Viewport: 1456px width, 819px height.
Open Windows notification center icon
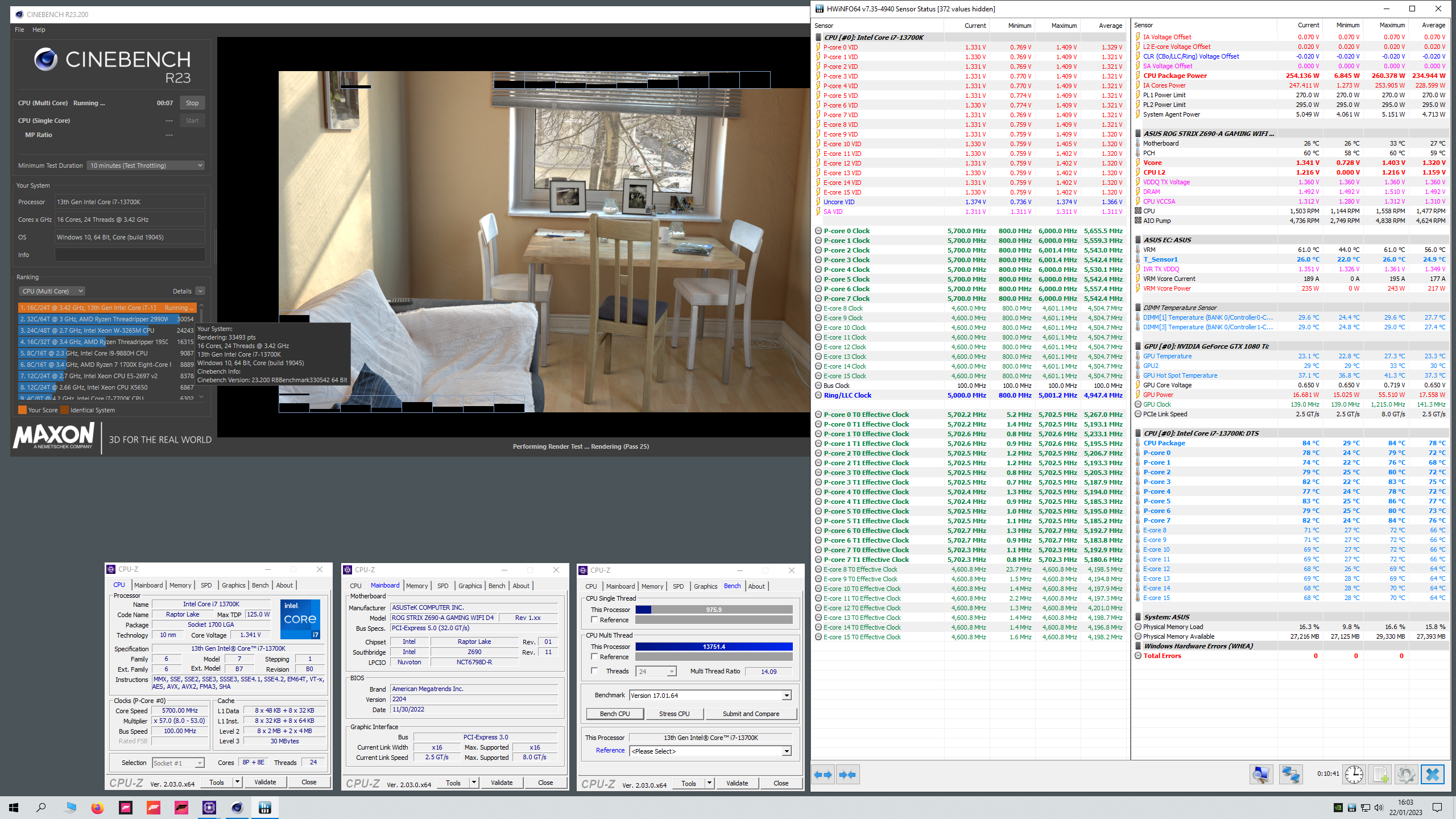coord(1437,808)
